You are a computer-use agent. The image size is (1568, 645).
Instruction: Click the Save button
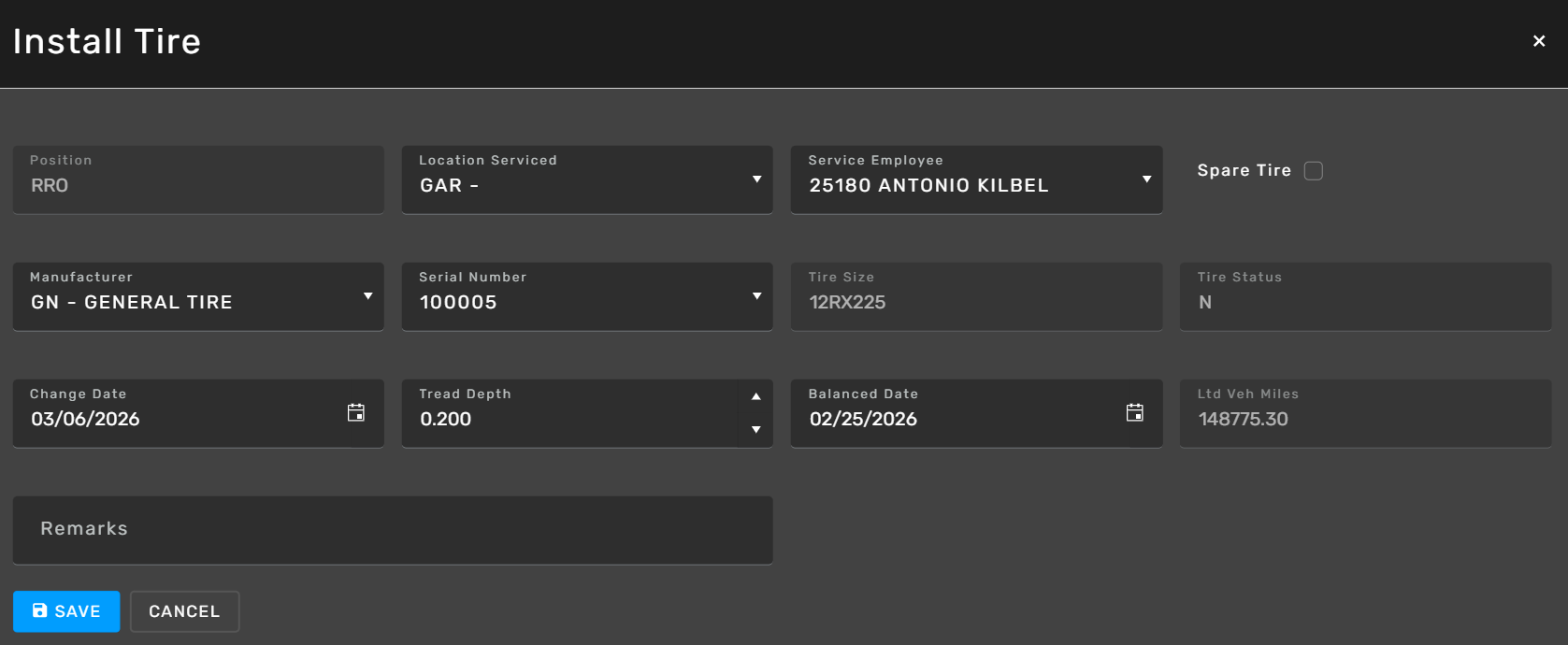coord(66,611)
